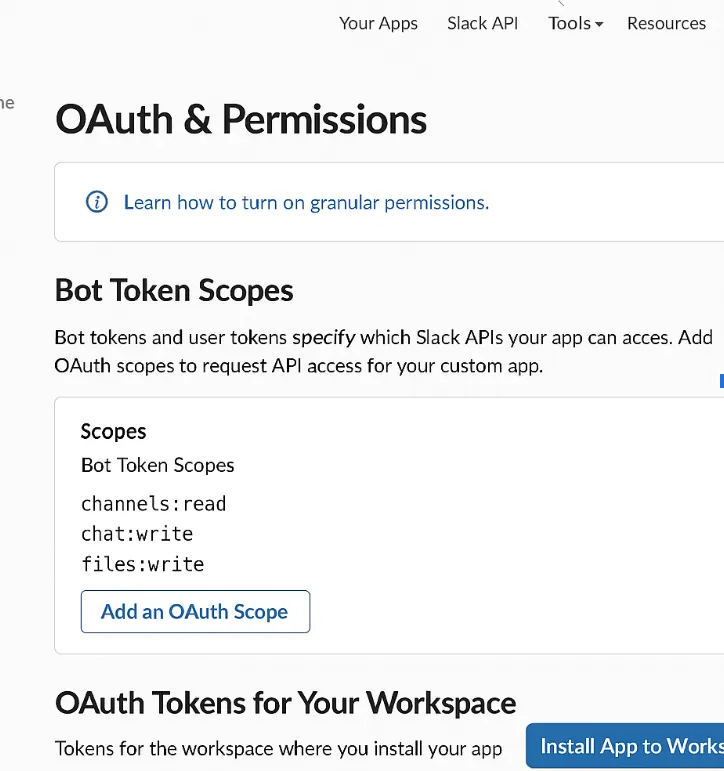This screenshot has height=771, width=724.
Task: Click the OAuth Tokens for Your Workspace heading
Action: click(x=286, y=703)
